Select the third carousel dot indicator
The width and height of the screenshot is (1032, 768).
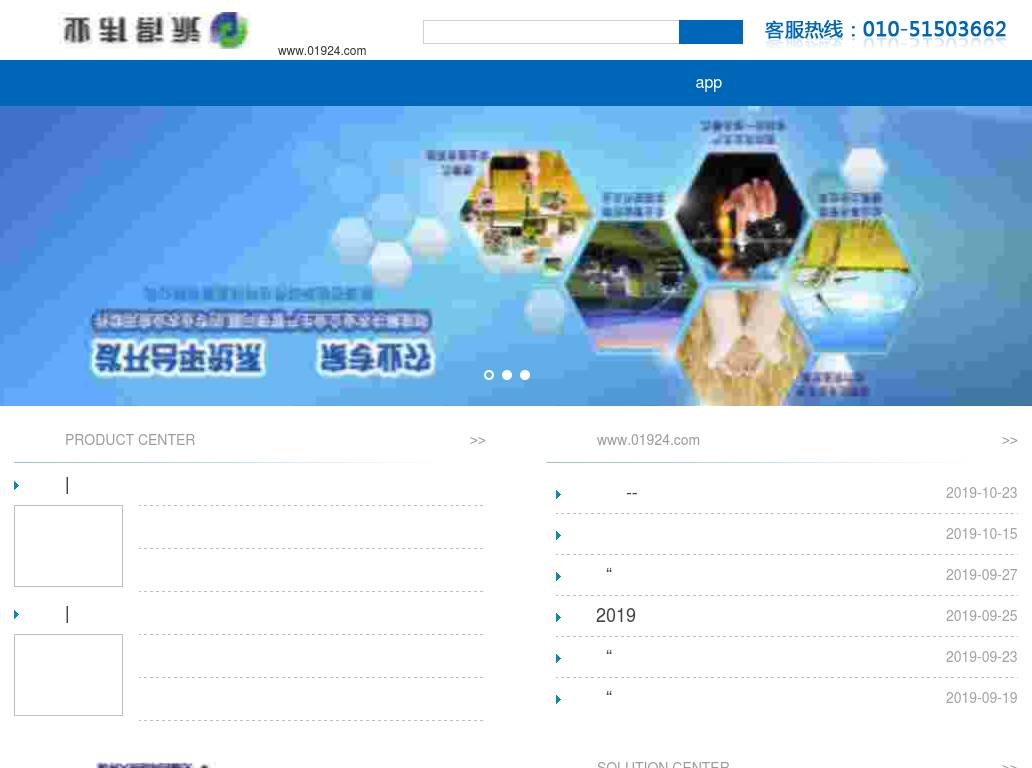(x=525, y=375)
